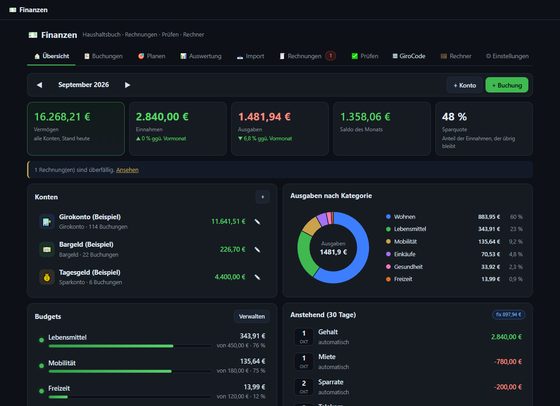Select the green Lebensmittel legend dot
Screen dimensions: 560x406
[x=388, y=229]
